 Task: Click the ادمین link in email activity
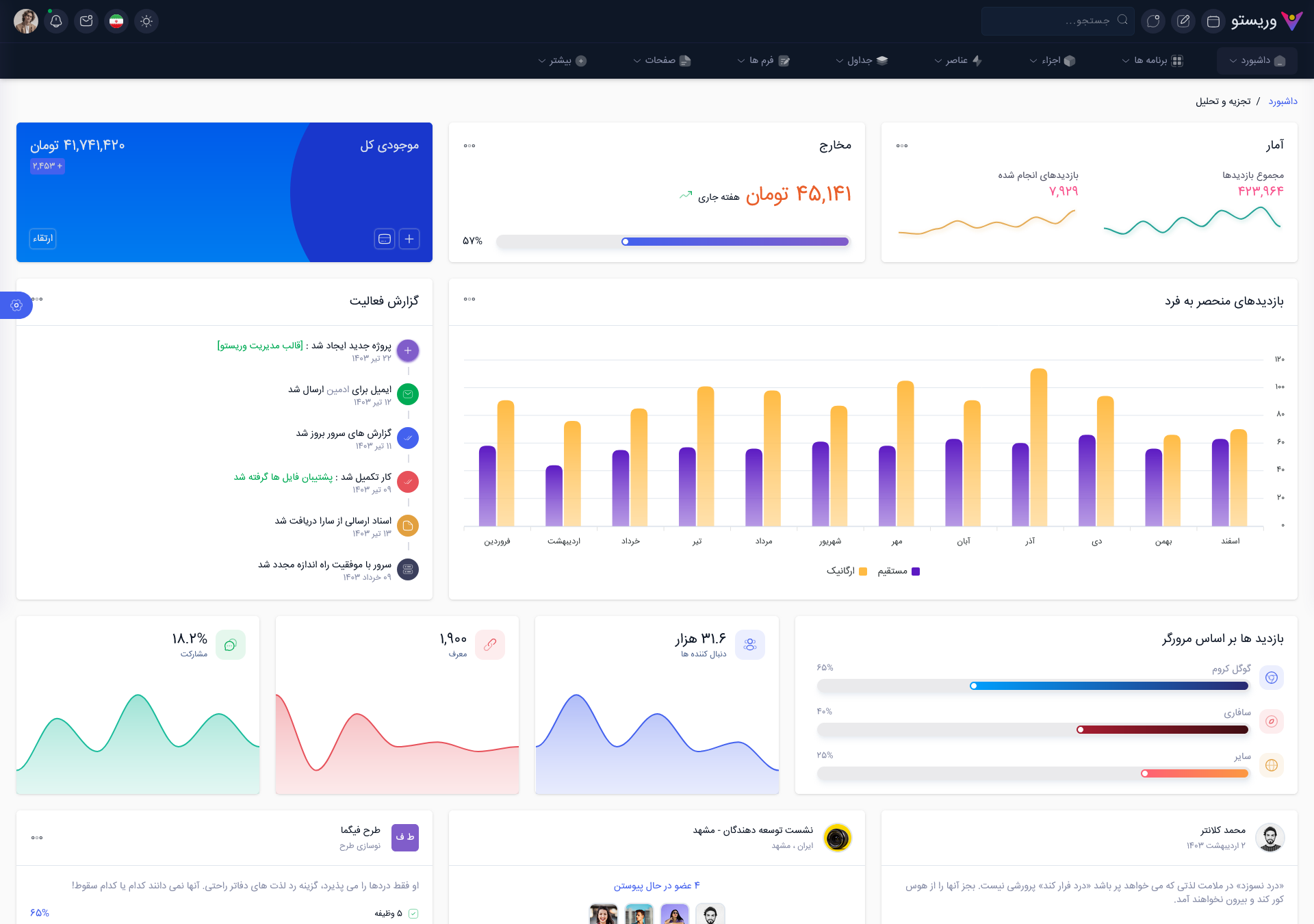coord(338,389)
